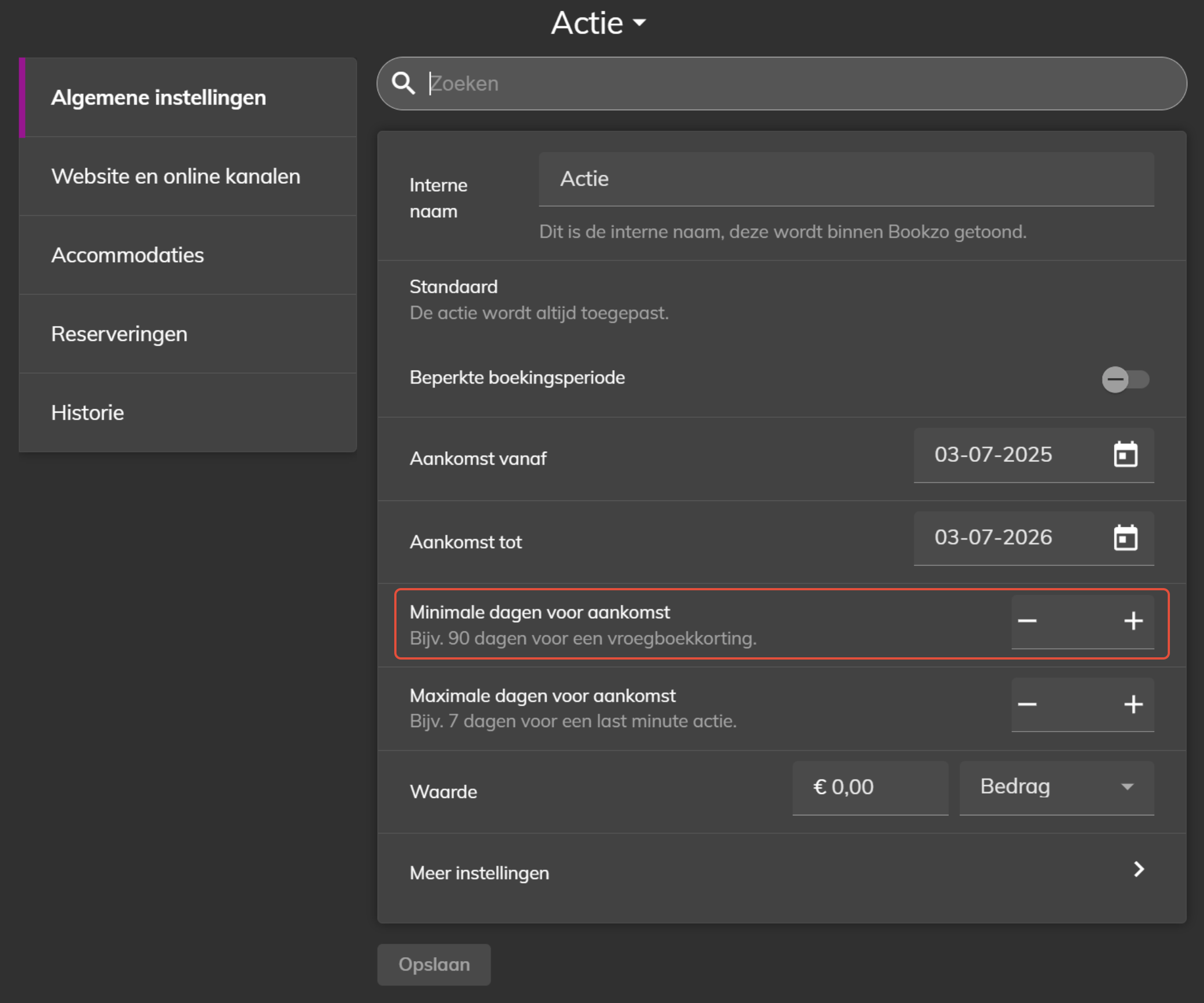Click the Waarde amount field
Image resolution: width=1204 pixels, height=1003 pixels.
pos(869,787)
